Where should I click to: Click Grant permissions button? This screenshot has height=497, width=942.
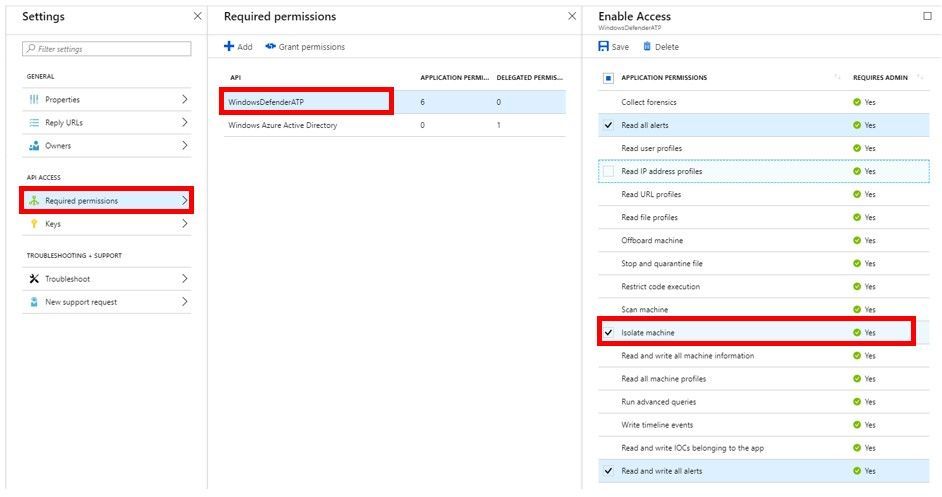pyautogui.click(x=305, y=47)
